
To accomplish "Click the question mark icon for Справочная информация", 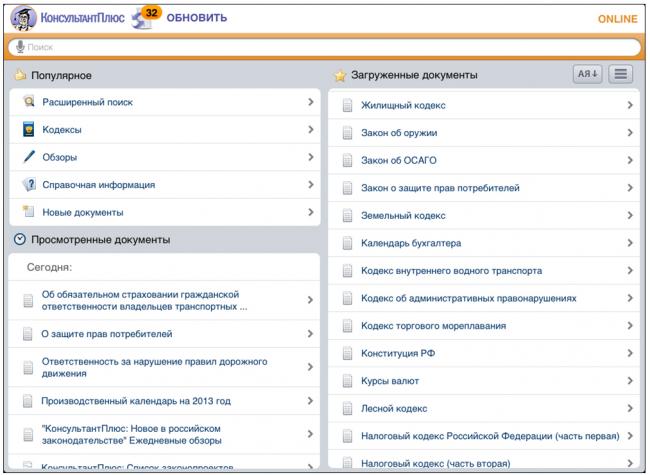I will [x=29, y=185].
